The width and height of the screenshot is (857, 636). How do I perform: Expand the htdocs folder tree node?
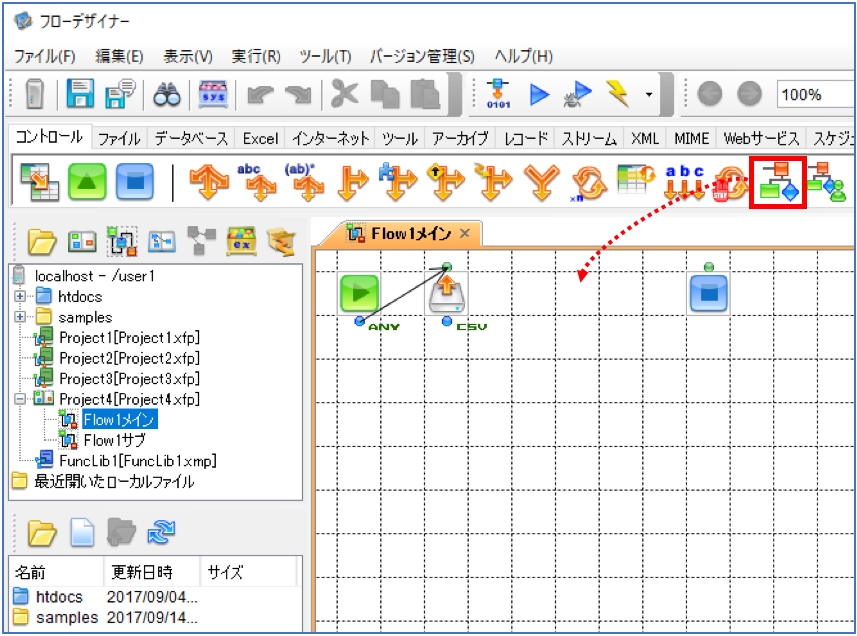coord(20,297)
